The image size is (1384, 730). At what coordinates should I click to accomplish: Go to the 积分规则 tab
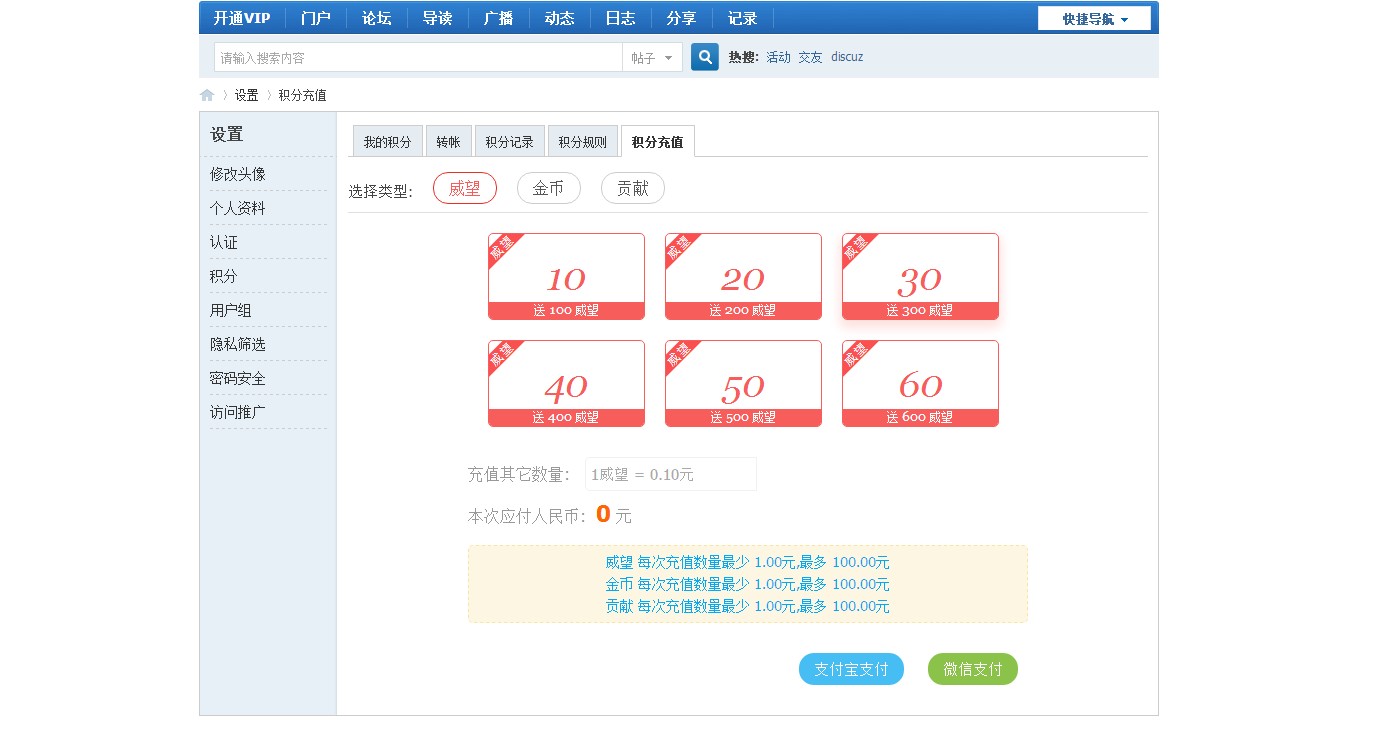click(582, 142)
